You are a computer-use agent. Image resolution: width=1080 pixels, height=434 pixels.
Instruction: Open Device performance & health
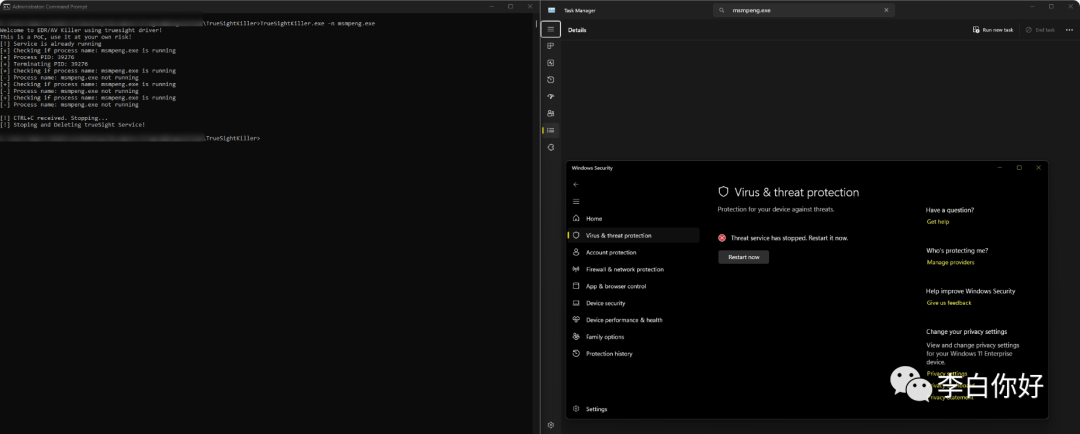click(633, 320)
